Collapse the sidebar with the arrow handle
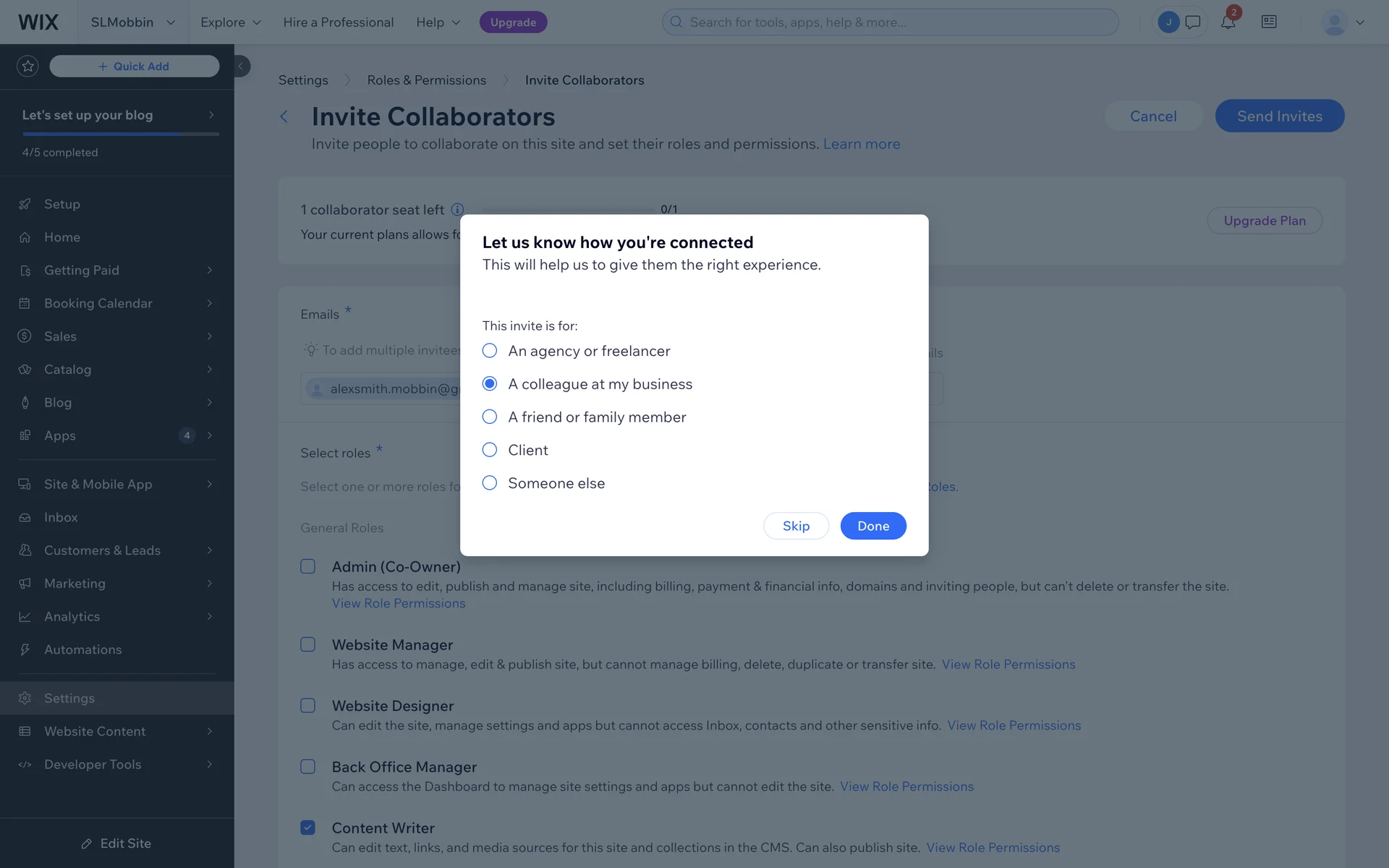 click(x=241, y=67)
